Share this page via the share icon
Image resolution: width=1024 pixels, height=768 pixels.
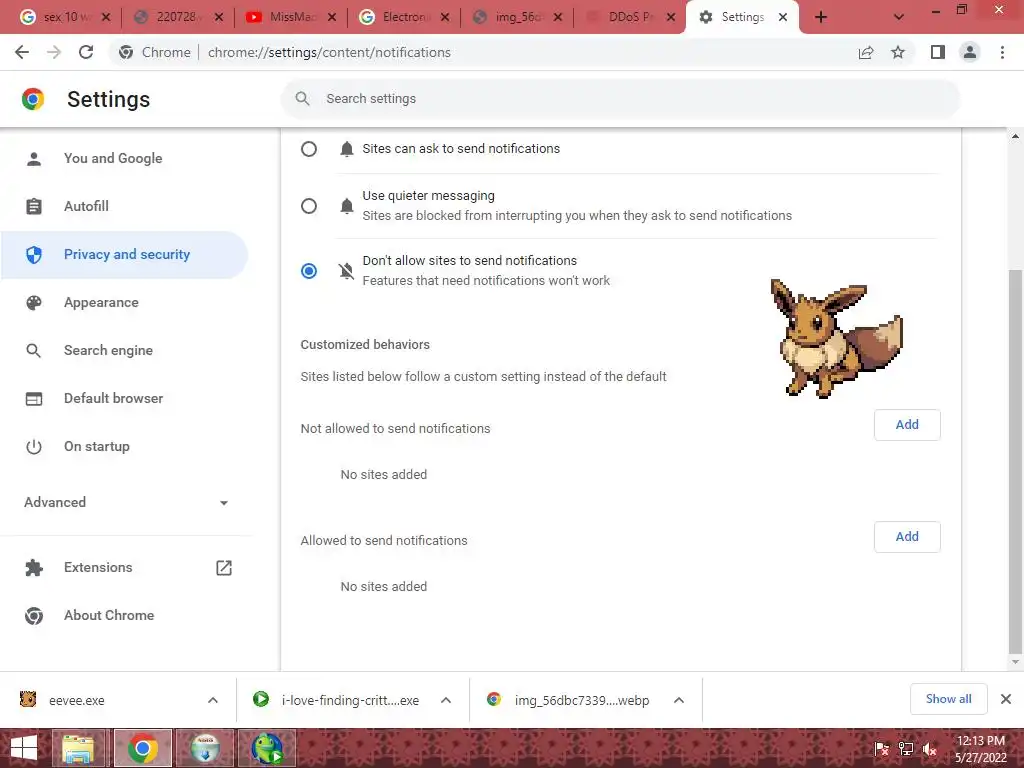click(866, 52)
